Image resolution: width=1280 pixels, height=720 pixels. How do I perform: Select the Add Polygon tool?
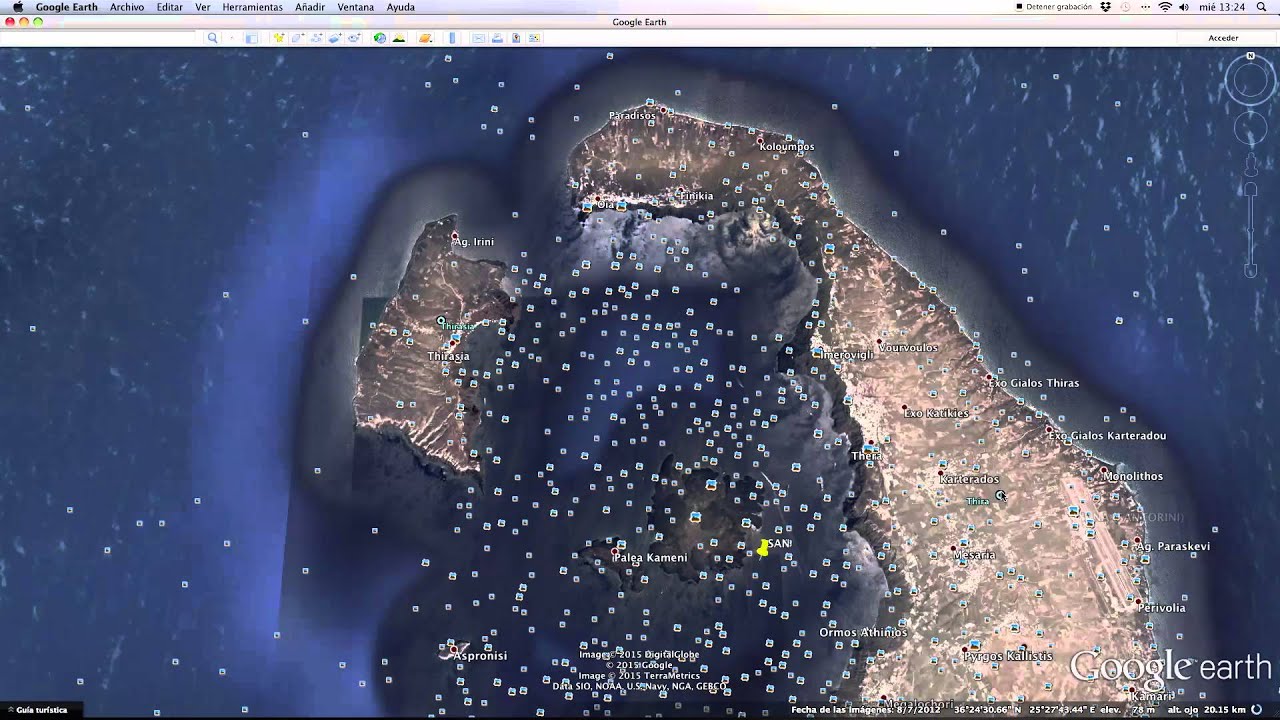[298, 38]
